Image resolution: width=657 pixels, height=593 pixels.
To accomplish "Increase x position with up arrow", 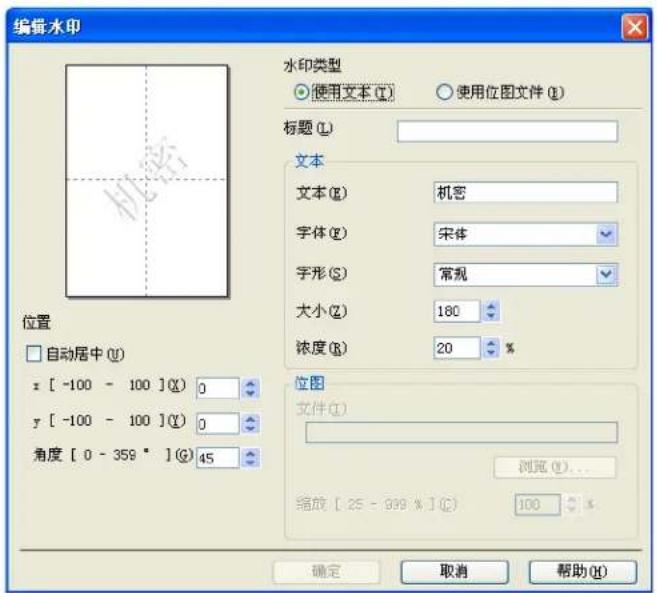I will pos(251,383).
